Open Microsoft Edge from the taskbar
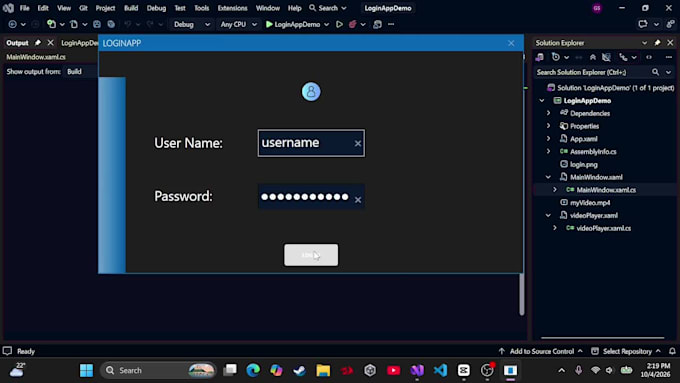This screenshot has height=383, width=680. (x=253, y=370)
